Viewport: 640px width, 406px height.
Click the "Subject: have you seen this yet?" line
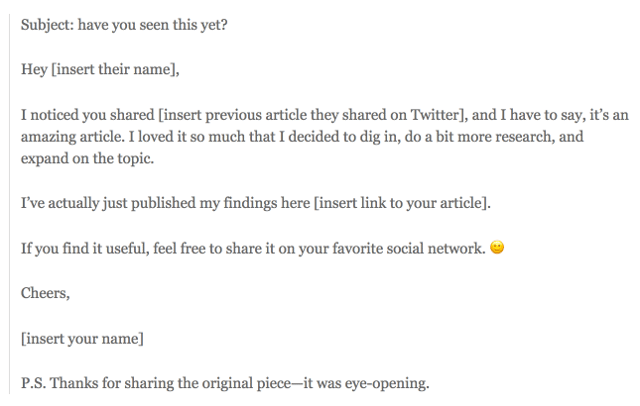point(124,25)
